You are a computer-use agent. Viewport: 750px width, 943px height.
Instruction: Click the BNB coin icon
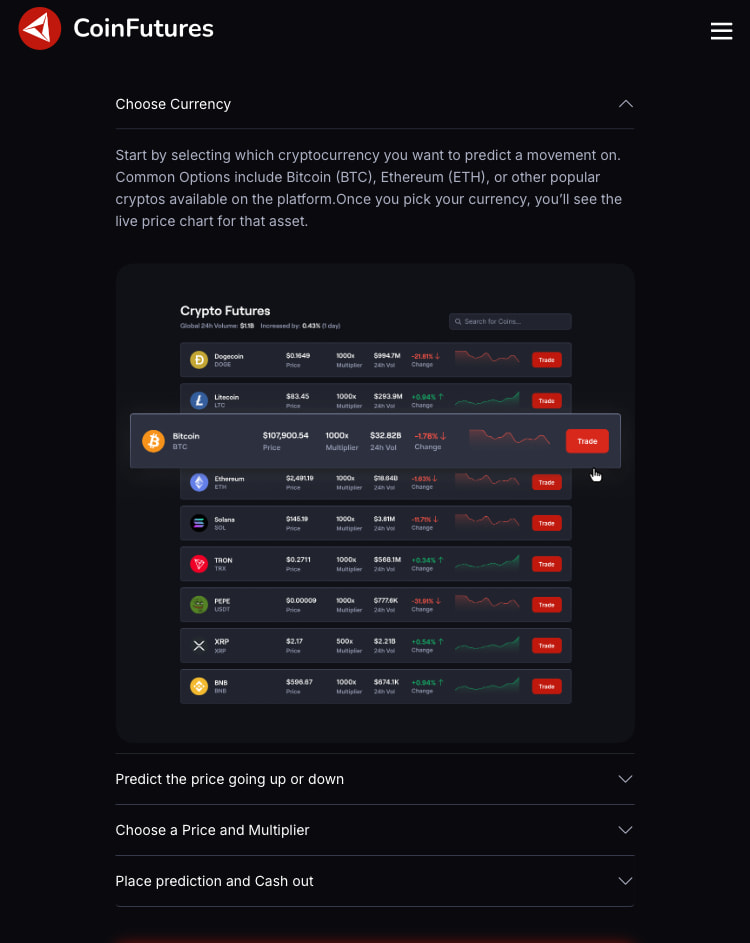(197, 686)
